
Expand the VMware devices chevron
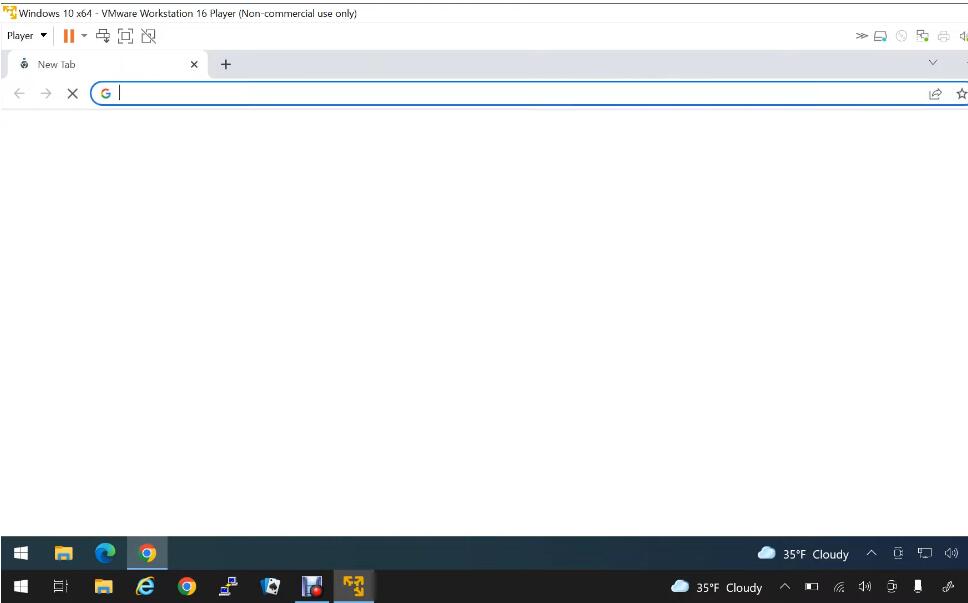pos(861,36)
